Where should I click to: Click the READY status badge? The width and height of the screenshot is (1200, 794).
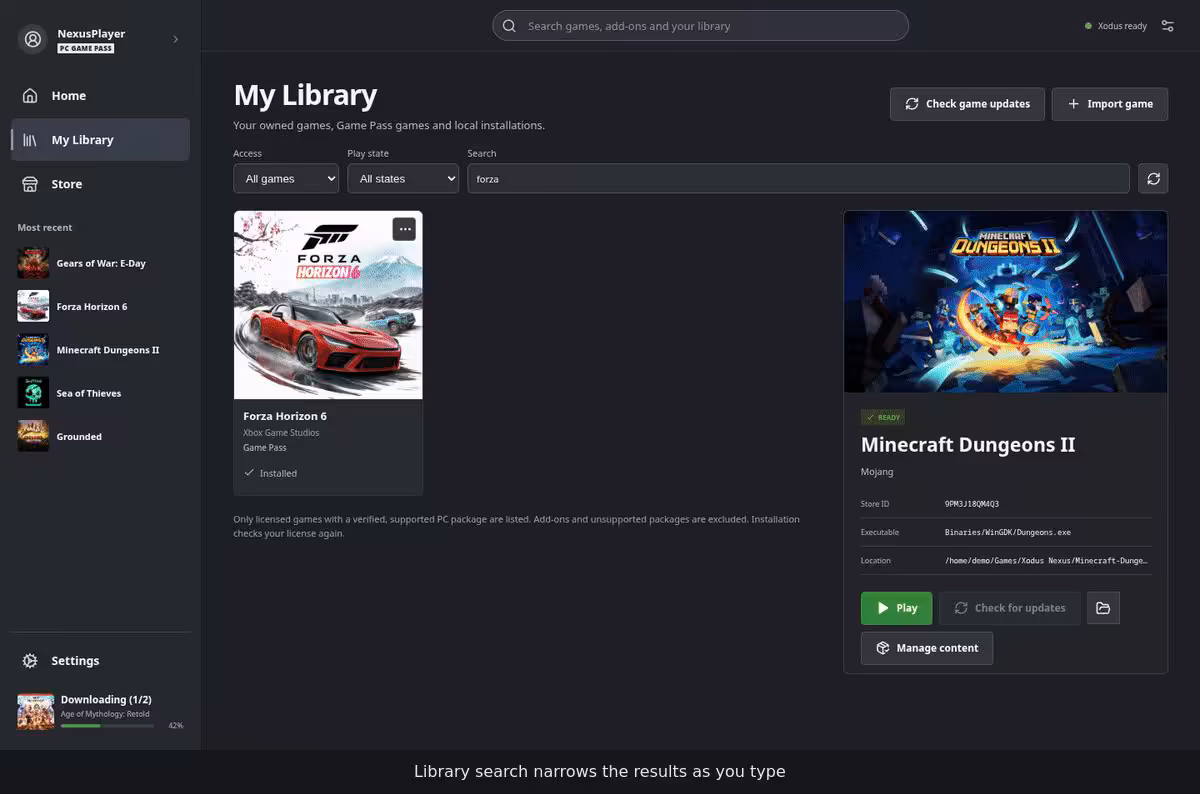pyautogui.click(x=883, y=417)
